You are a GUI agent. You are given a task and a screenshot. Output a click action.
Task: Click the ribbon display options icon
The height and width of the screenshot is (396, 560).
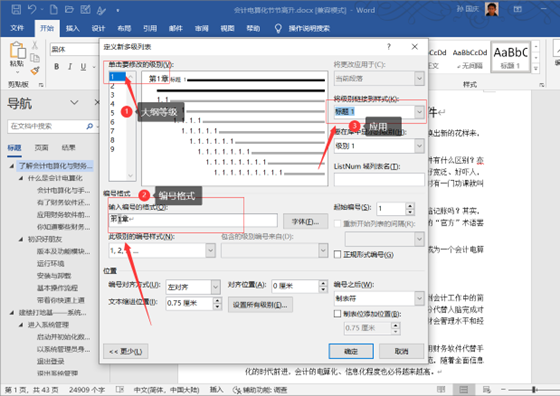(x=518, y=9)
